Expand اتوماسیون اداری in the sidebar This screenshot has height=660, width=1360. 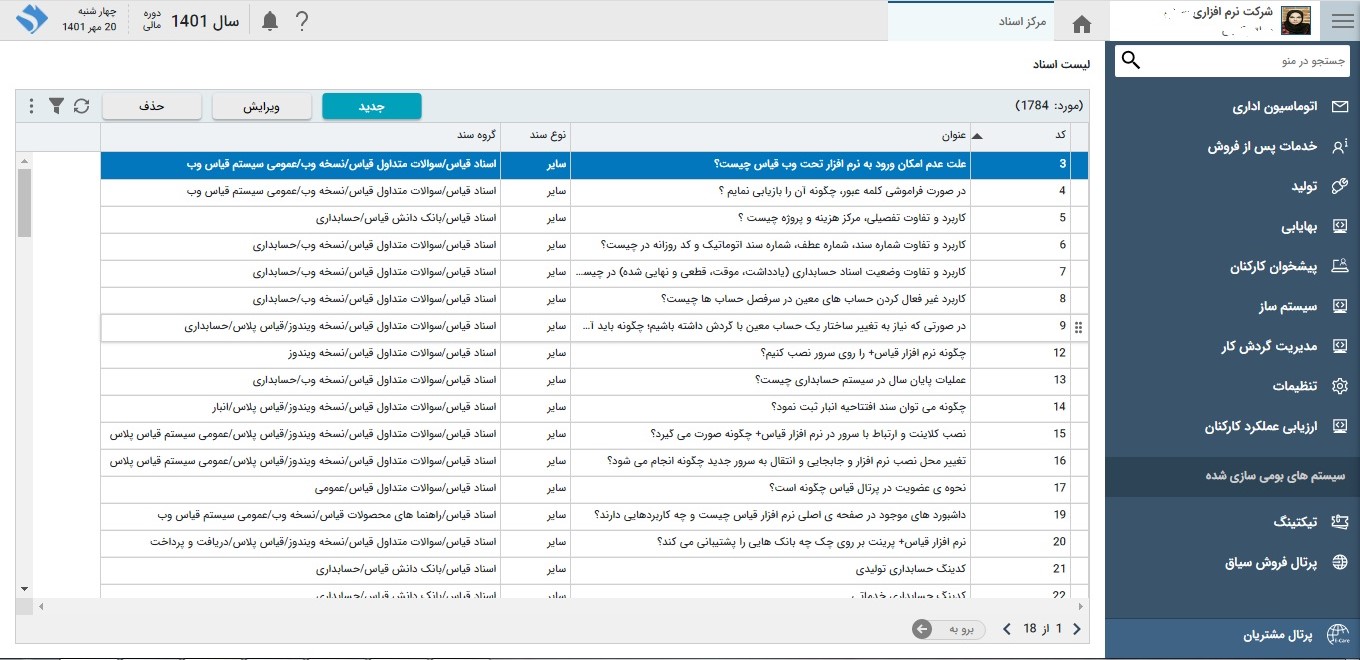[1273, 106]
